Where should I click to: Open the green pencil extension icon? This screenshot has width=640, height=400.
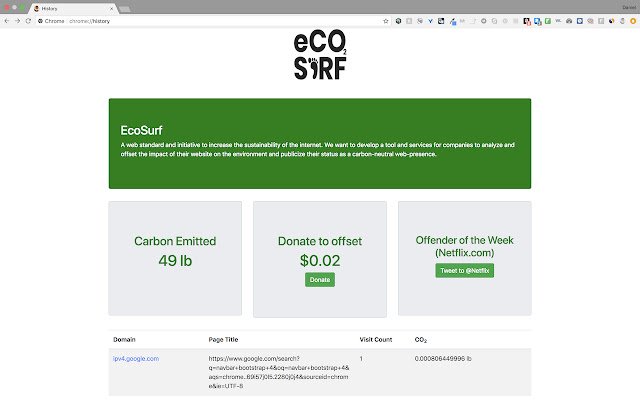(548, 21)
